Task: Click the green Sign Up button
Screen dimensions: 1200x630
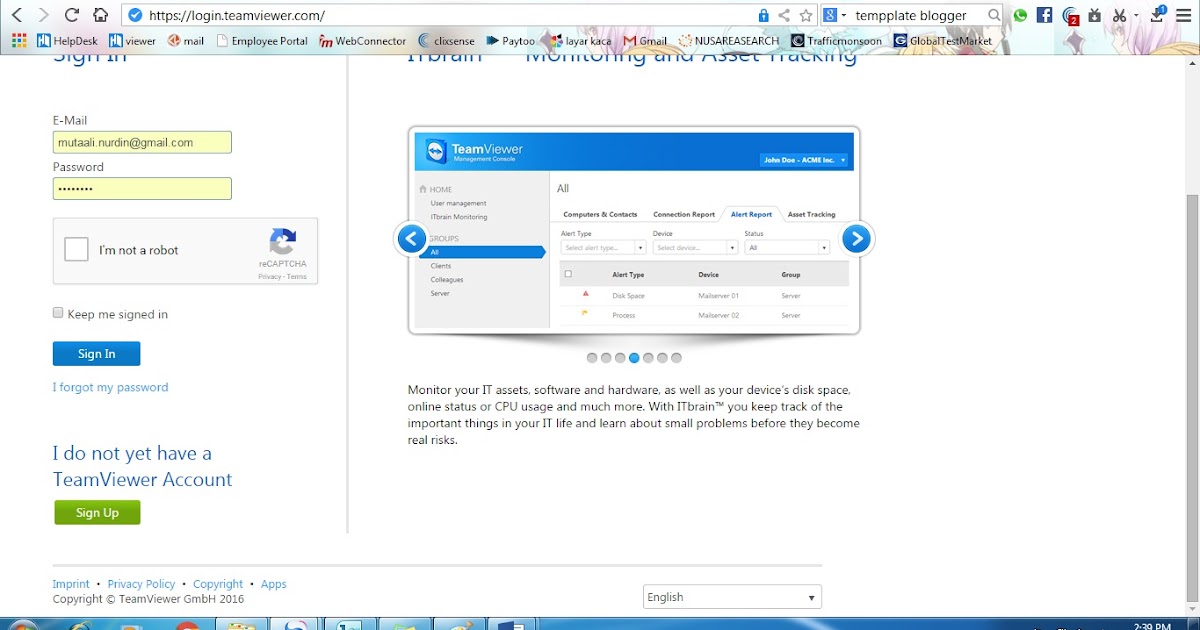Action: click(97, 513)
